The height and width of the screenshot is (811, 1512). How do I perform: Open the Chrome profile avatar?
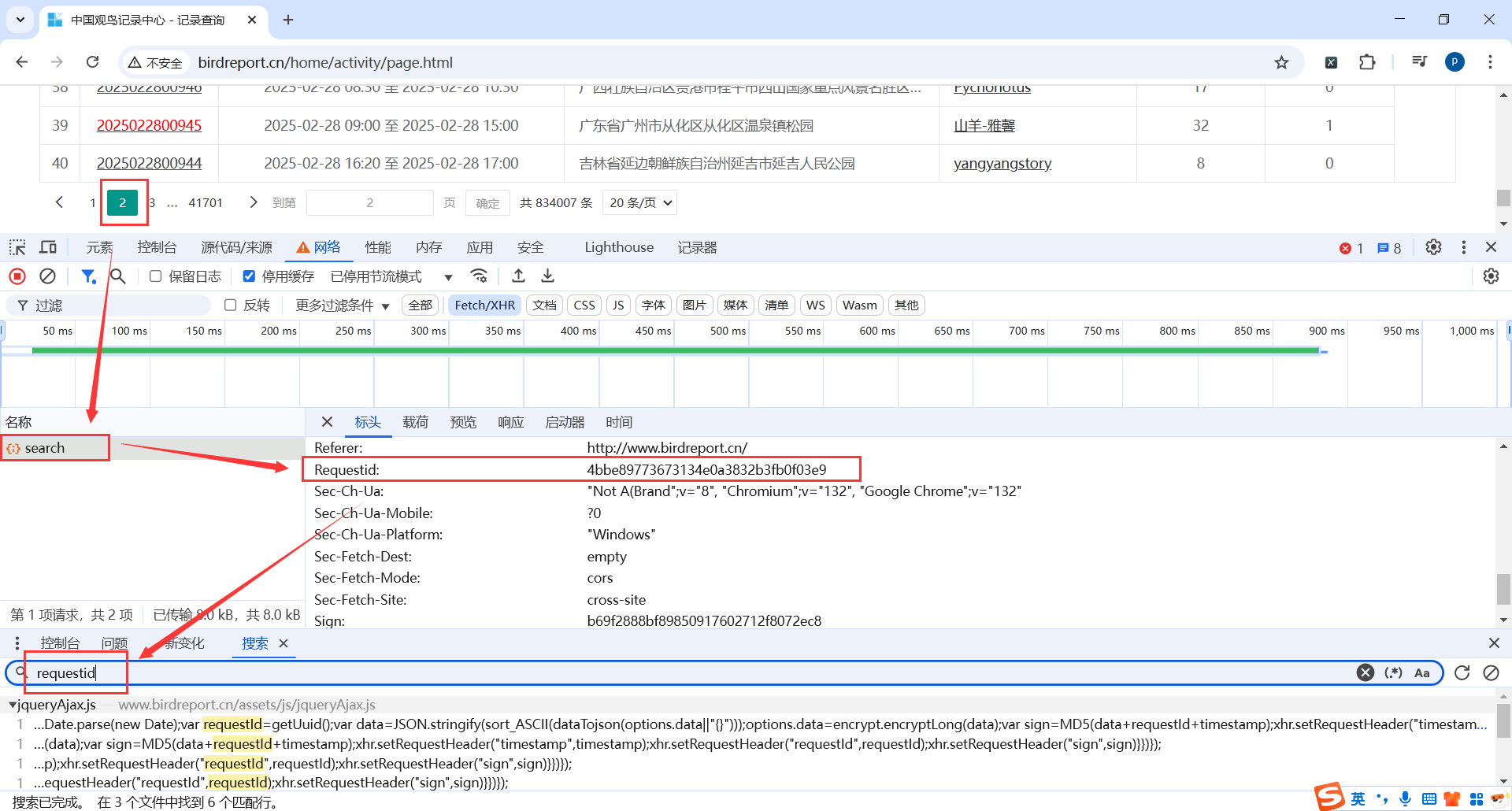point(1455,62)
